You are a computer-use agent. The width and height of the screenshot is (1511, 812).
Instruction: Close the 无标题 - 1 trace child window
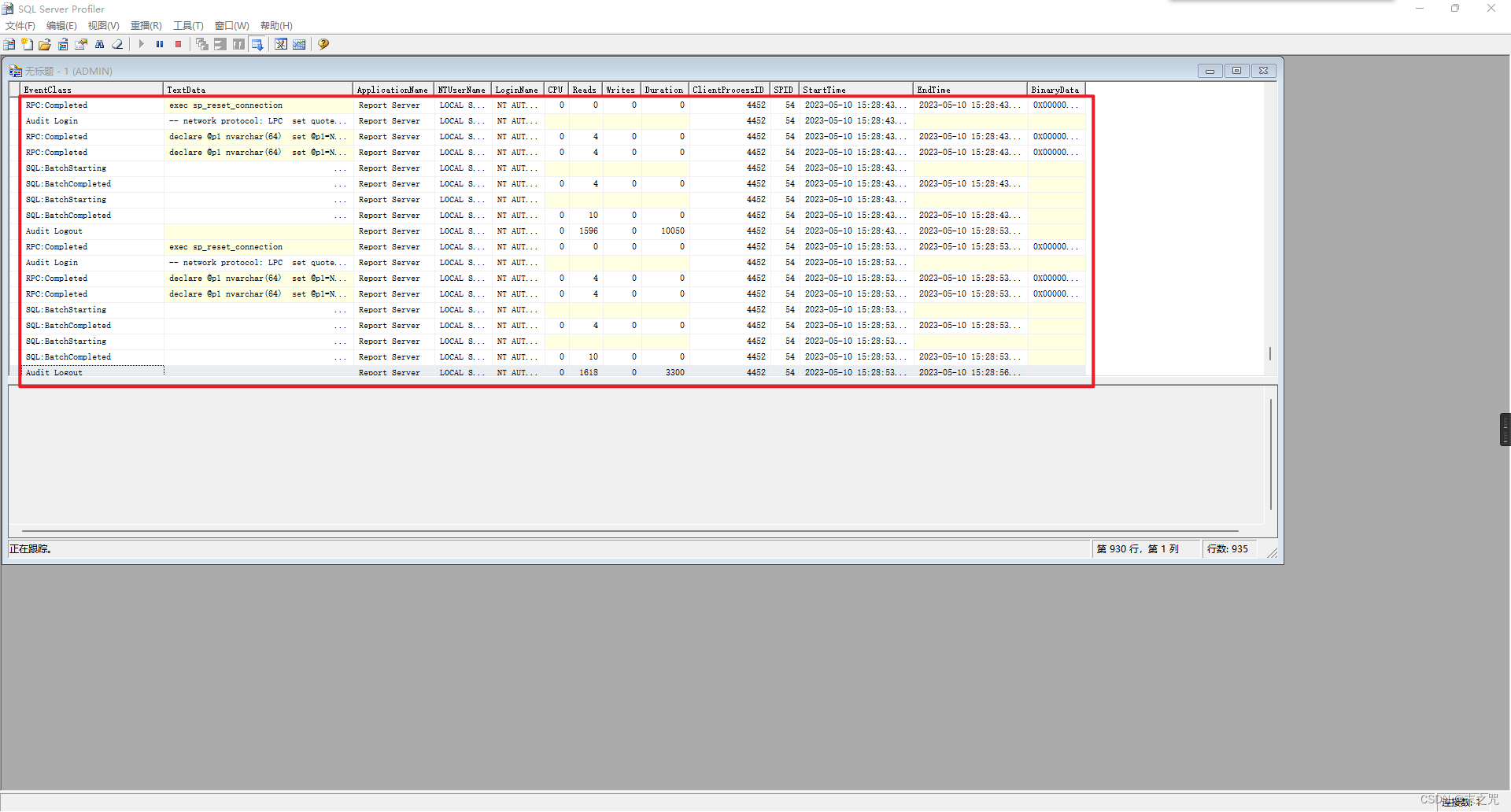click(1263, 71)
